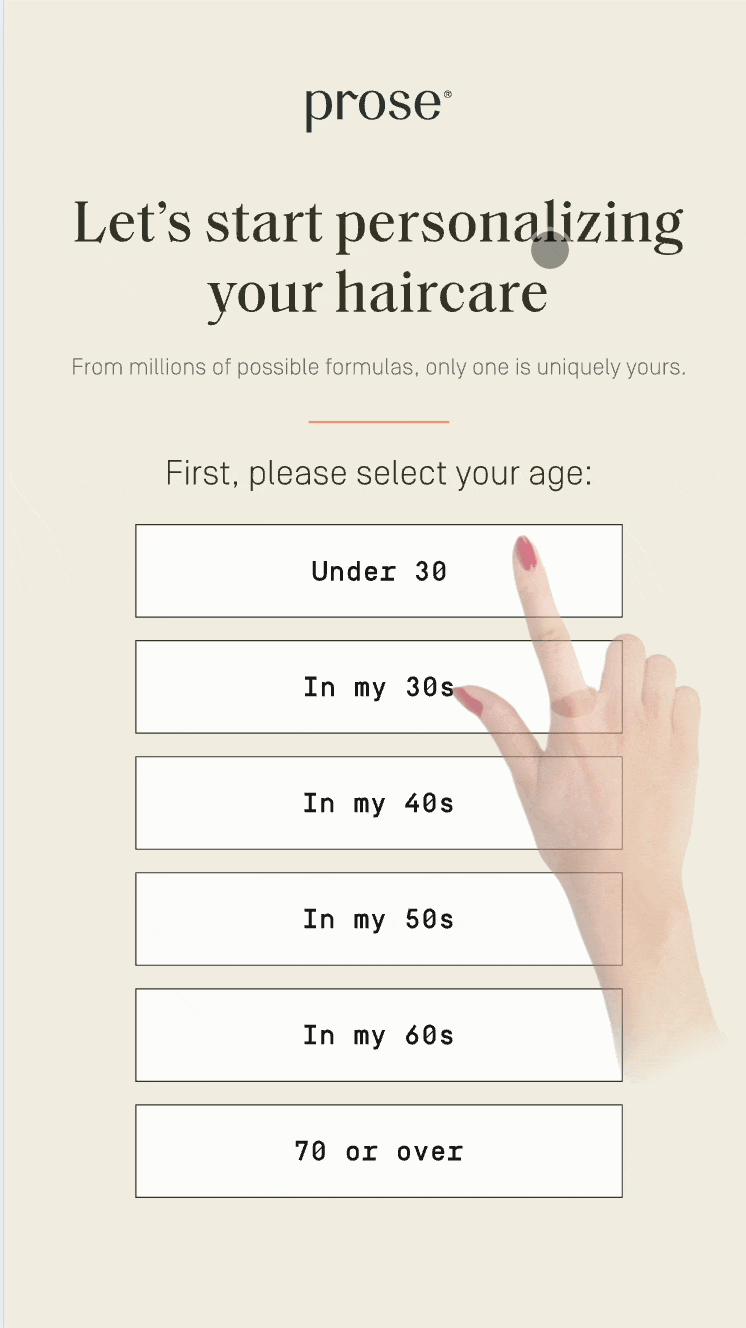
Task: Click the "your haircare" heading line
Action: 377,293
